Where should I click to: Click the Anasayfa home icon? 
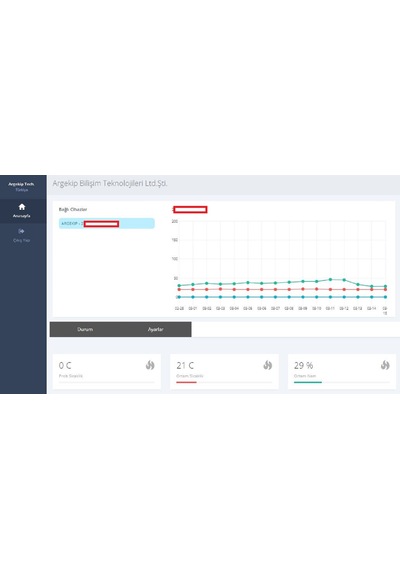[x=22, y=207]
